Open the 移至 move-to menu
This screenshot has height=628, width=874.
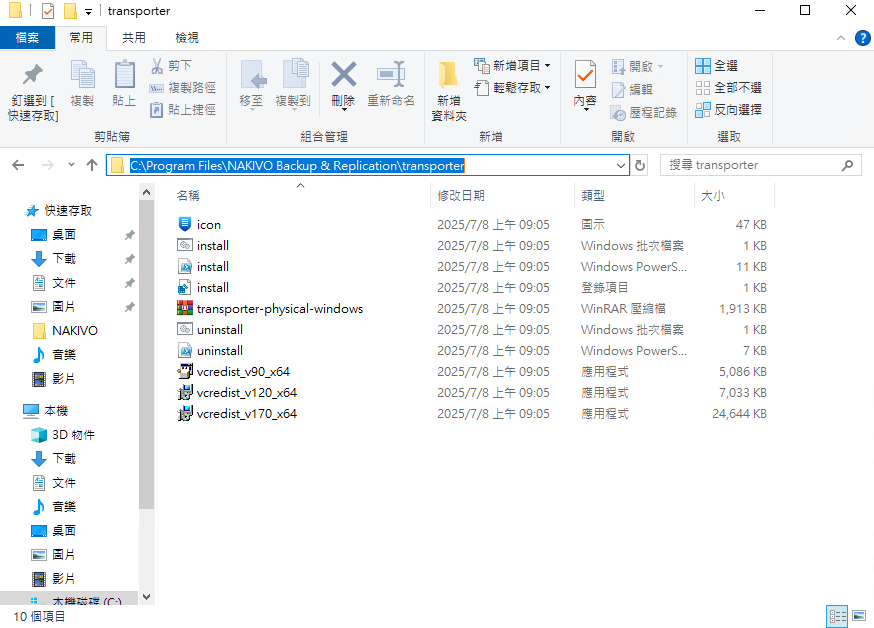point(251,85)
